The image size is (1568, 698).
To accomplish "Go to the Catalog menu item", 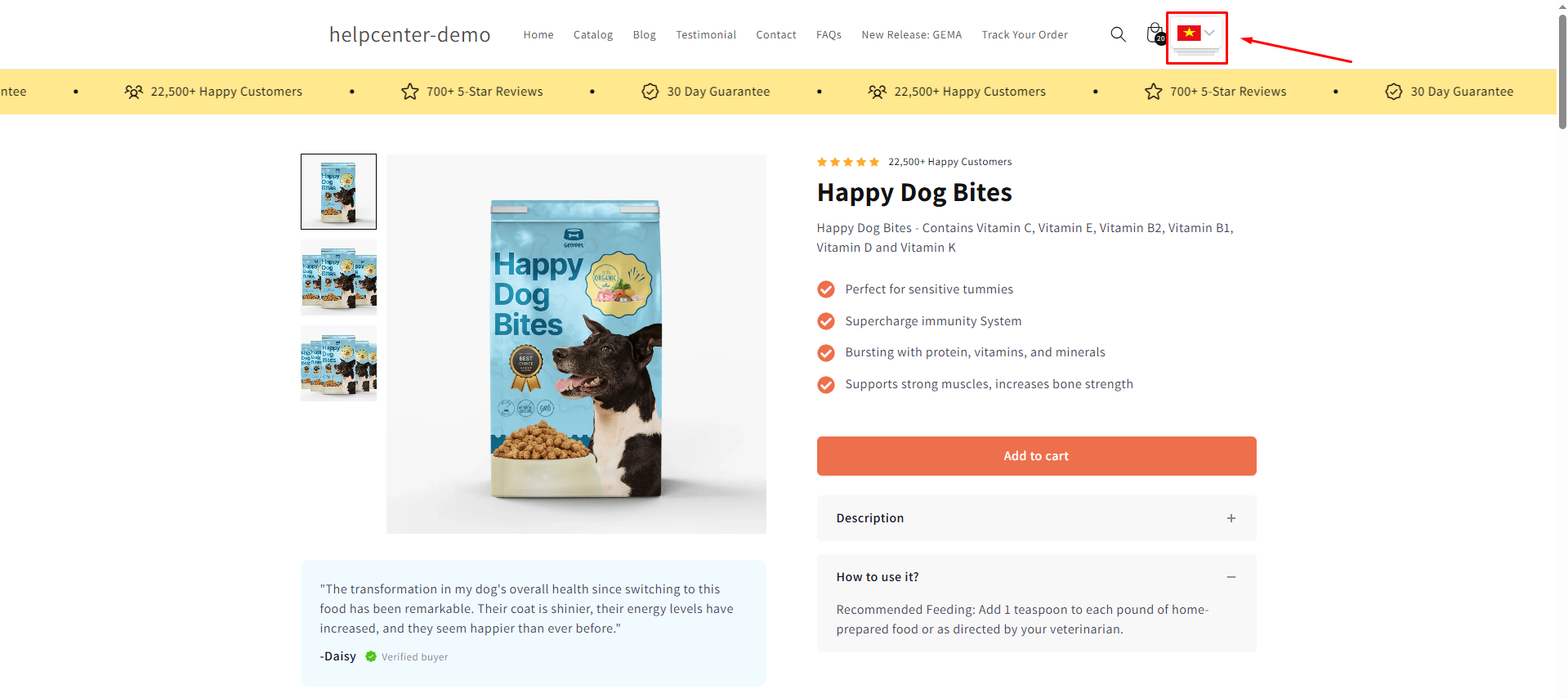I will point(592,34).
